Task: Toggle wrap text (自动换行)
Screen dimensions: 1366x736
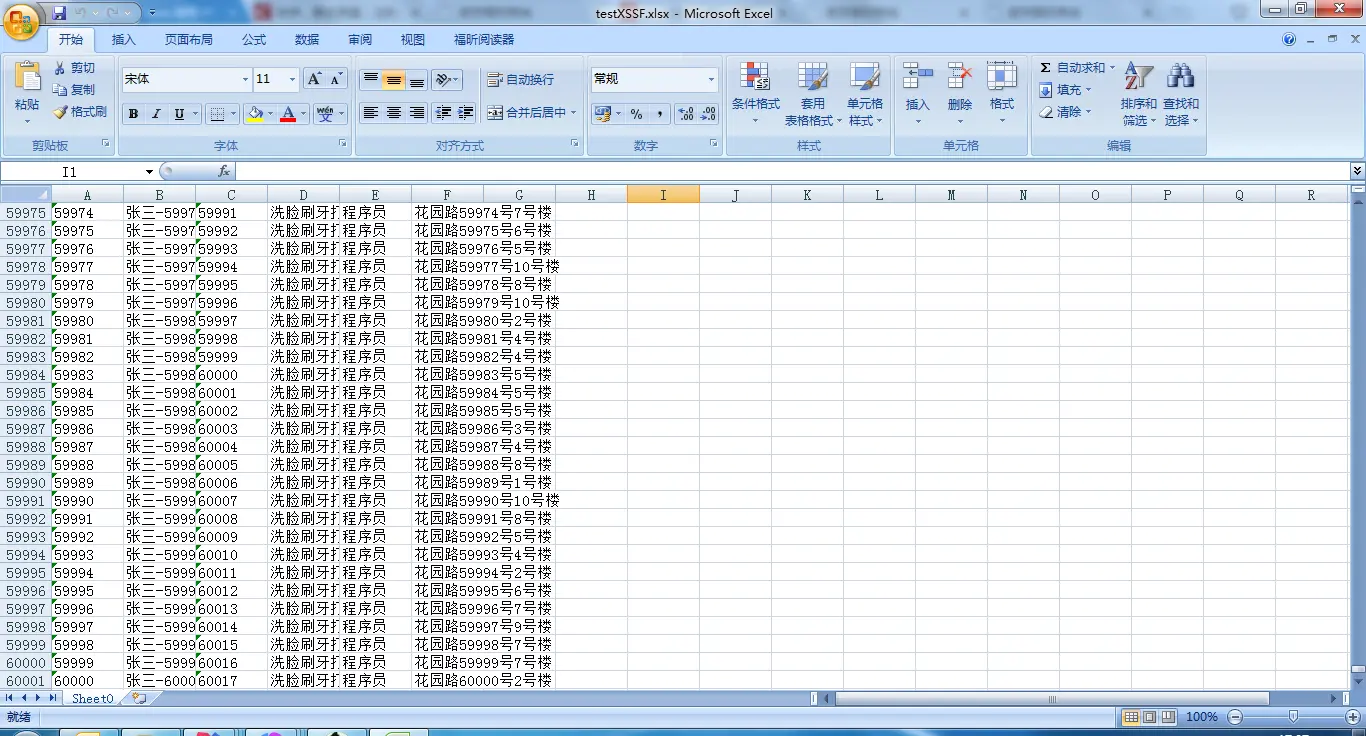Action: 520,80
